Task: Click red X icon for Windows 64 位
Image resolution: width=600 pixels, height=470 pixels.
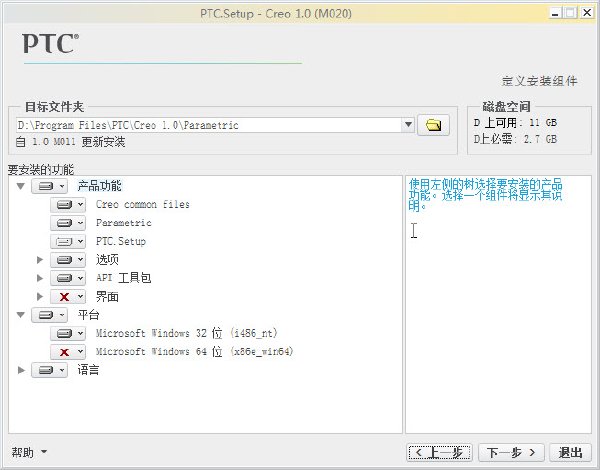Action: 68,352
